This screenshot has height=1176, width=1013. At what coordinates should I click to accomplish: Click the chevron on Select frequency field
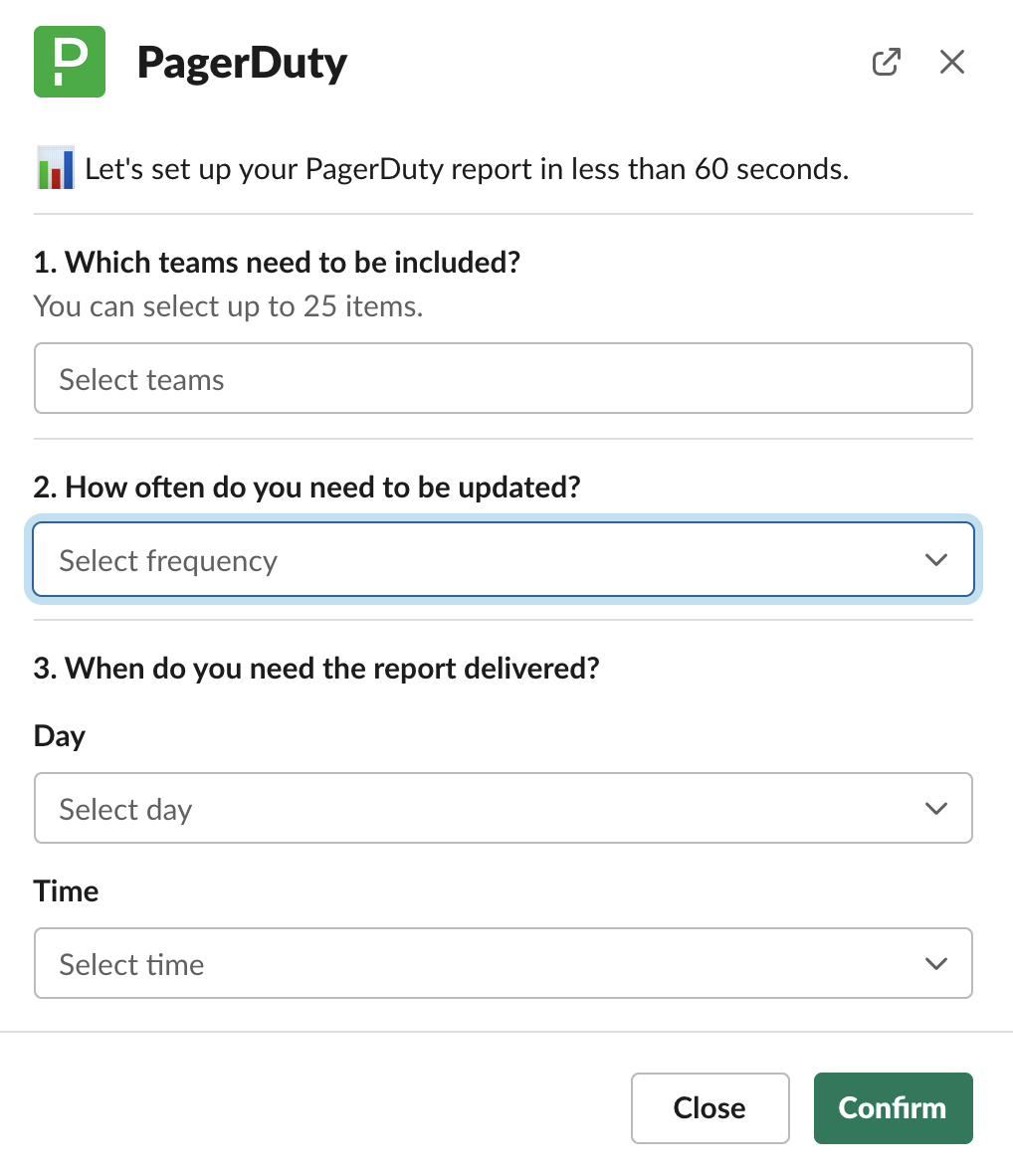[x=935, y=559]
